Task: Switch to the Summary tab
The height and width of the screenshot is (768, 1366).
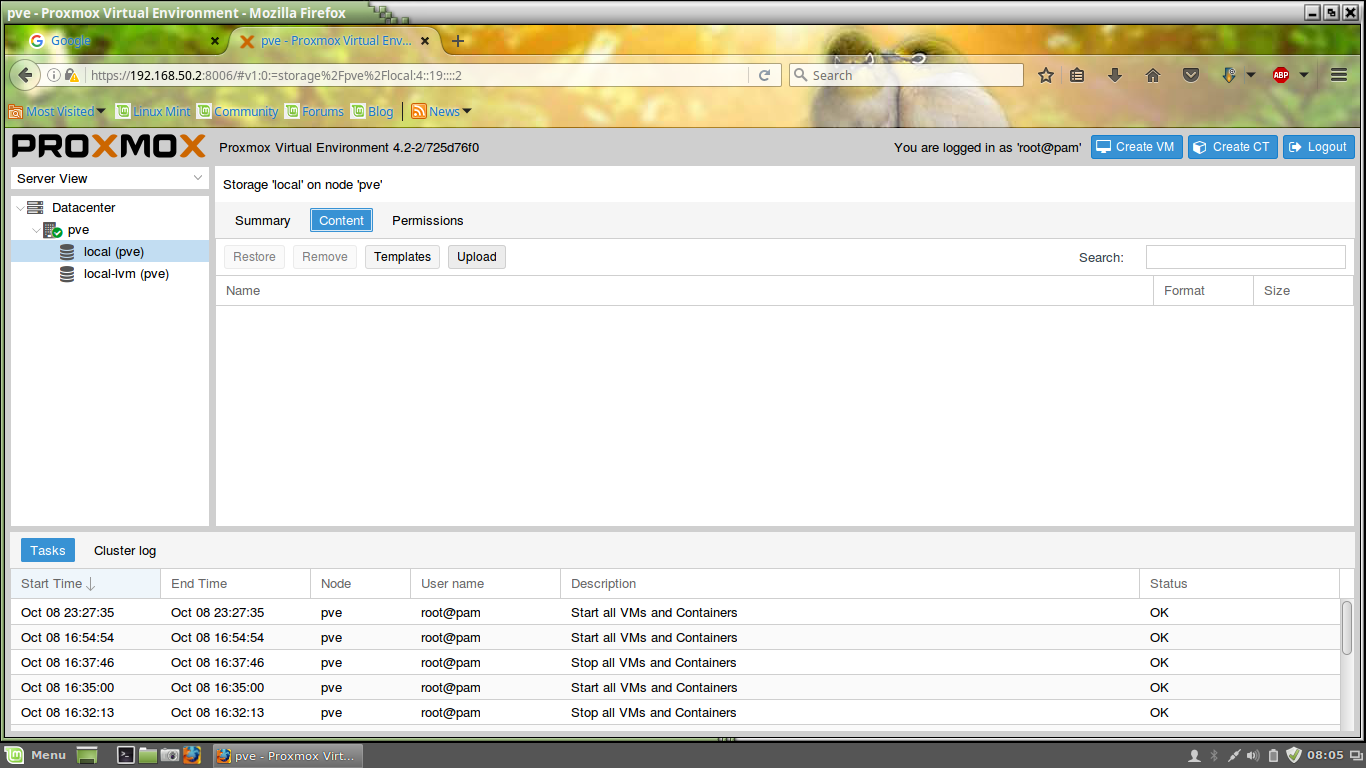Action: (x=263, y=221)
